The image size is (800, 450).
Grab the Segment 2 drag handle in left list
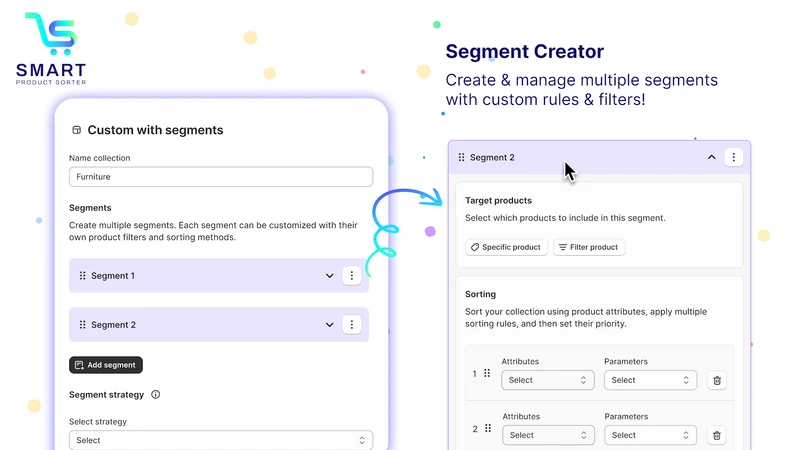83,324
